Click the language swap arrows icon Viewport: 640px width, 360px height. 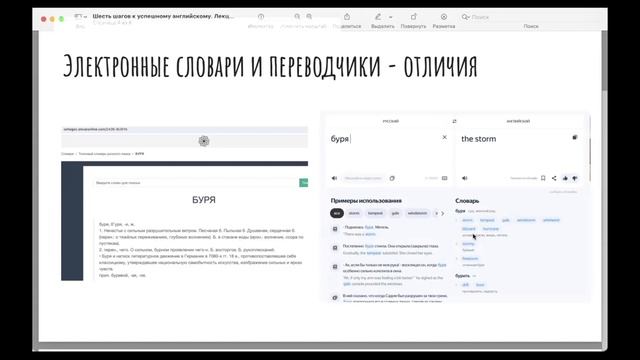(x=454, y=121)
